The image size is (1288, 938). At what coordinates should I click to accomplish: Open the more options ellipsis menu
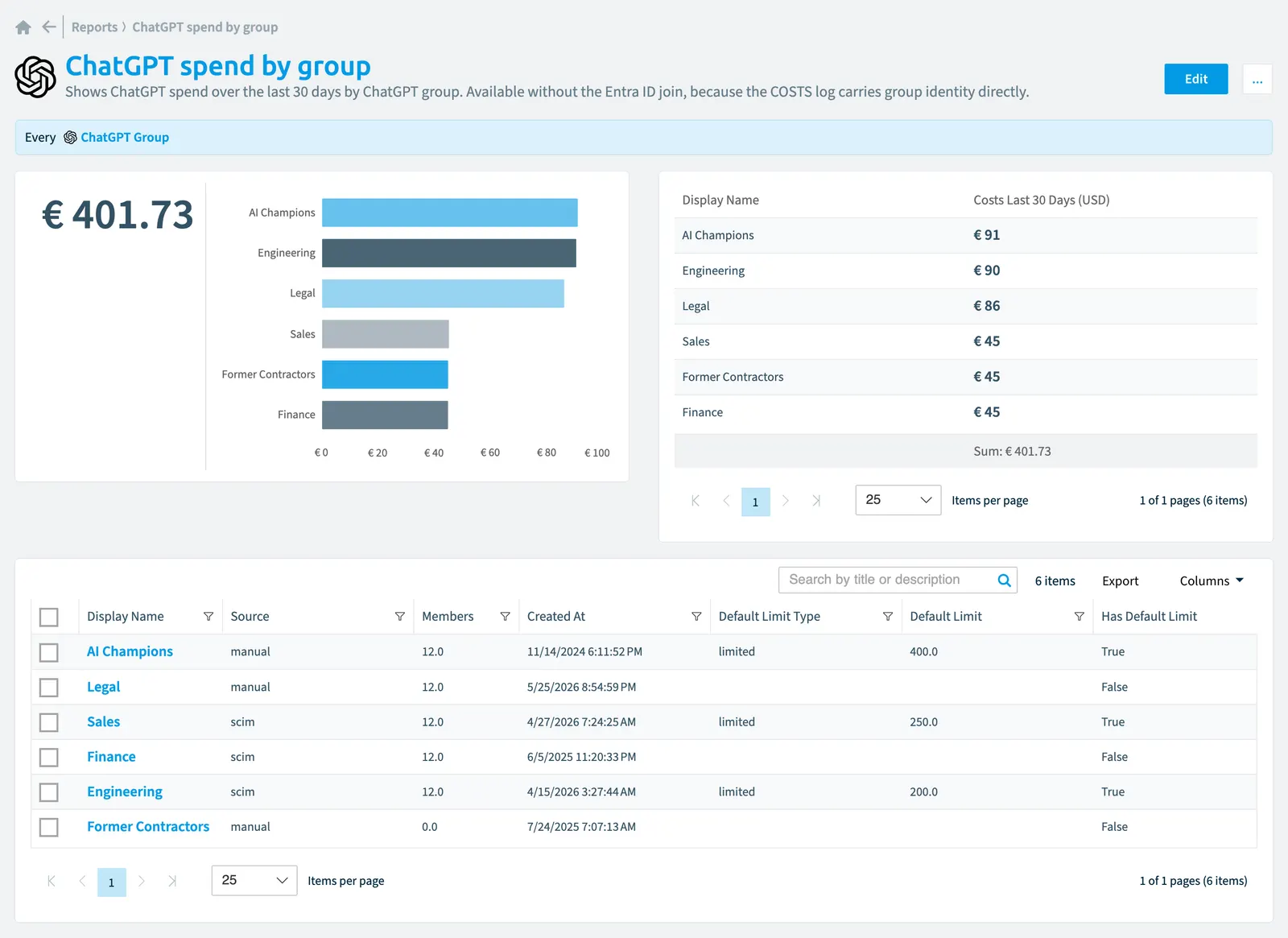(1257, 79)
